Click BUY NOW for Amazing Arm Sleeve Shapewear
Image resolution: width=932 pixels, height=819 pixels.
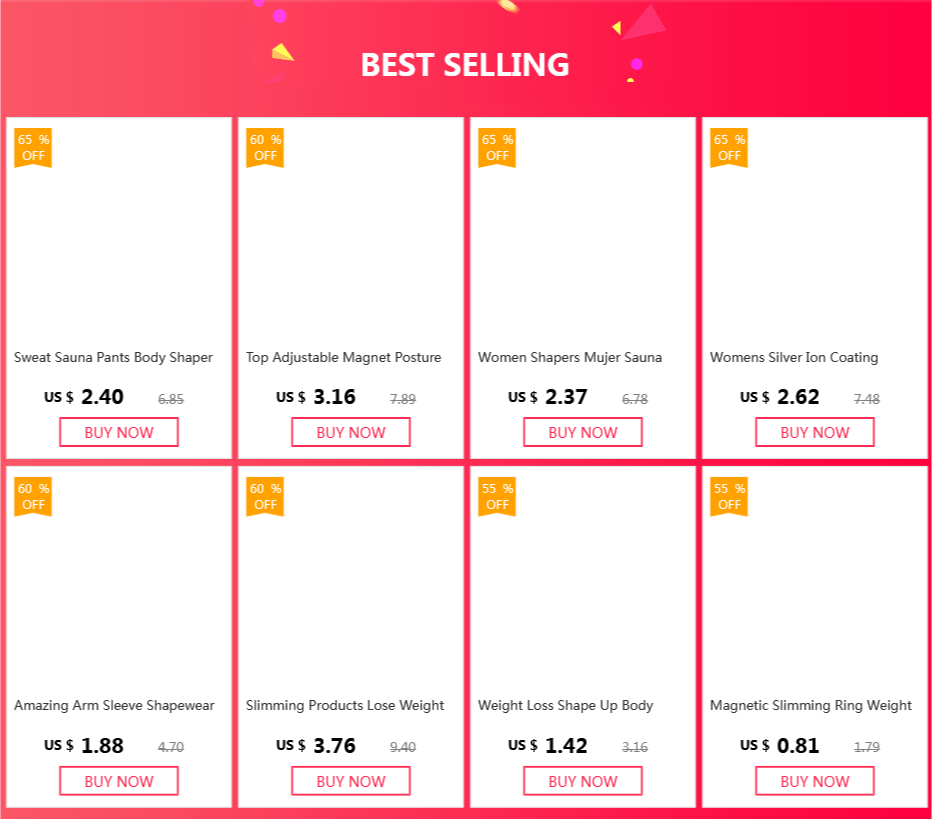click(119, 781)
